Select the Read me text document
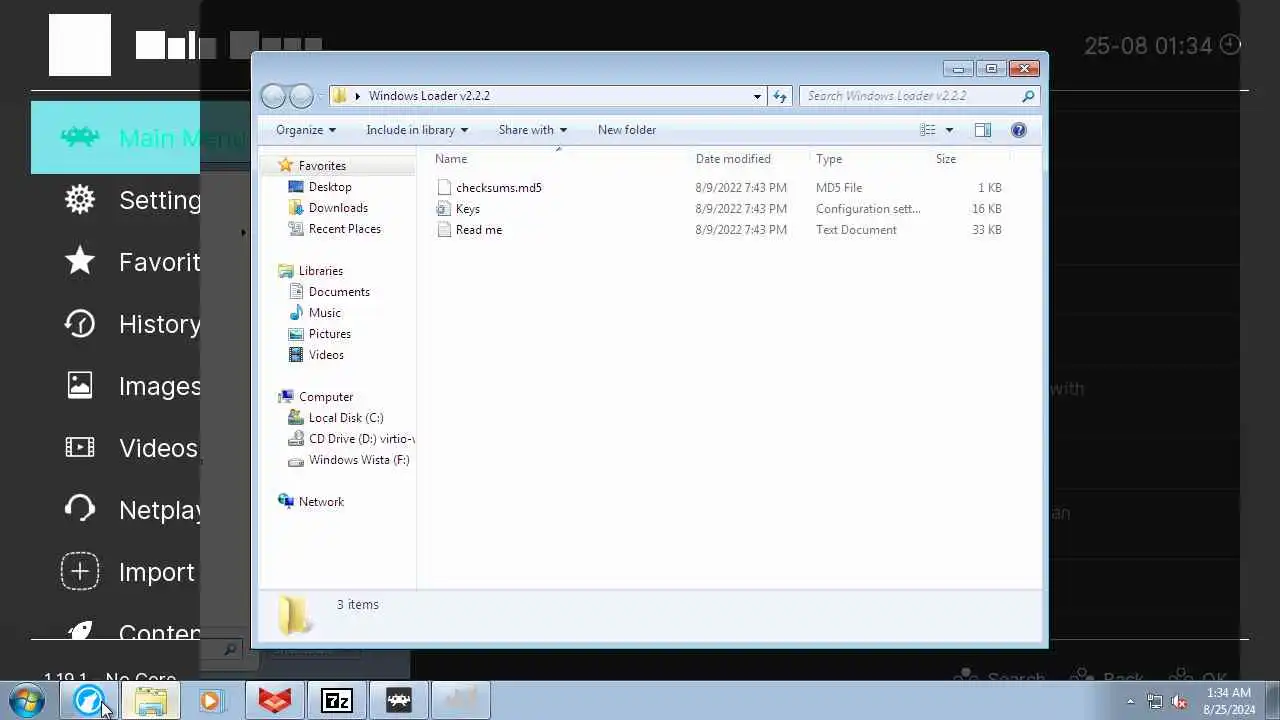1280x720 pixels. (x=478, y=230)
